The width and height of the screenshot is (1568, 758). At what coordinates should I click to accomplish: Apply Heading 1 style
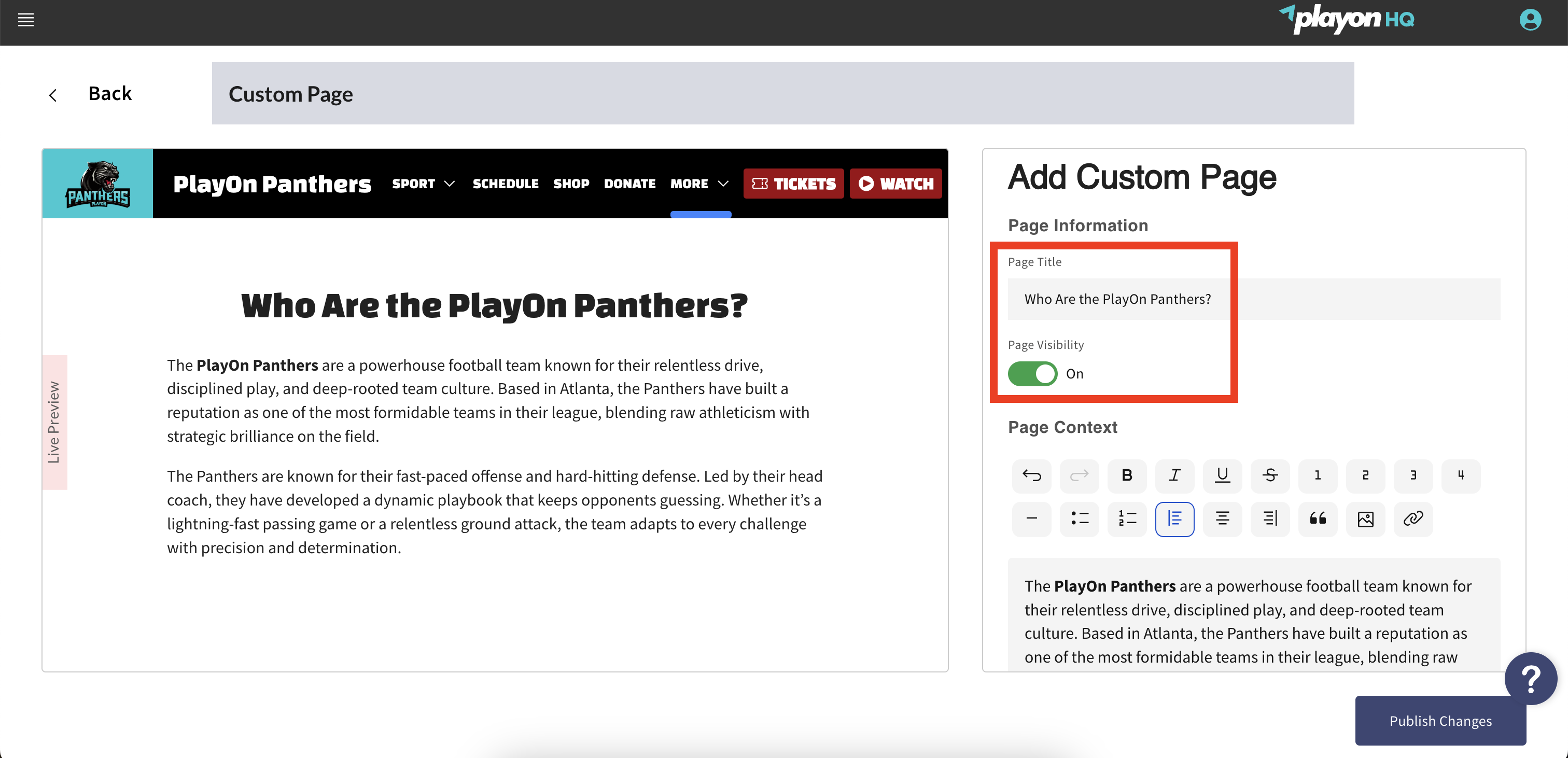click(1317, 475)
